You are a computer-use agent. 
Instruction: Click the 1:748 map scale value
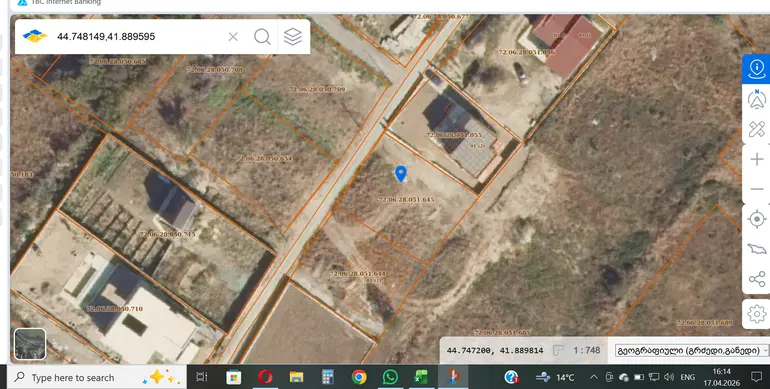[586, 351]
